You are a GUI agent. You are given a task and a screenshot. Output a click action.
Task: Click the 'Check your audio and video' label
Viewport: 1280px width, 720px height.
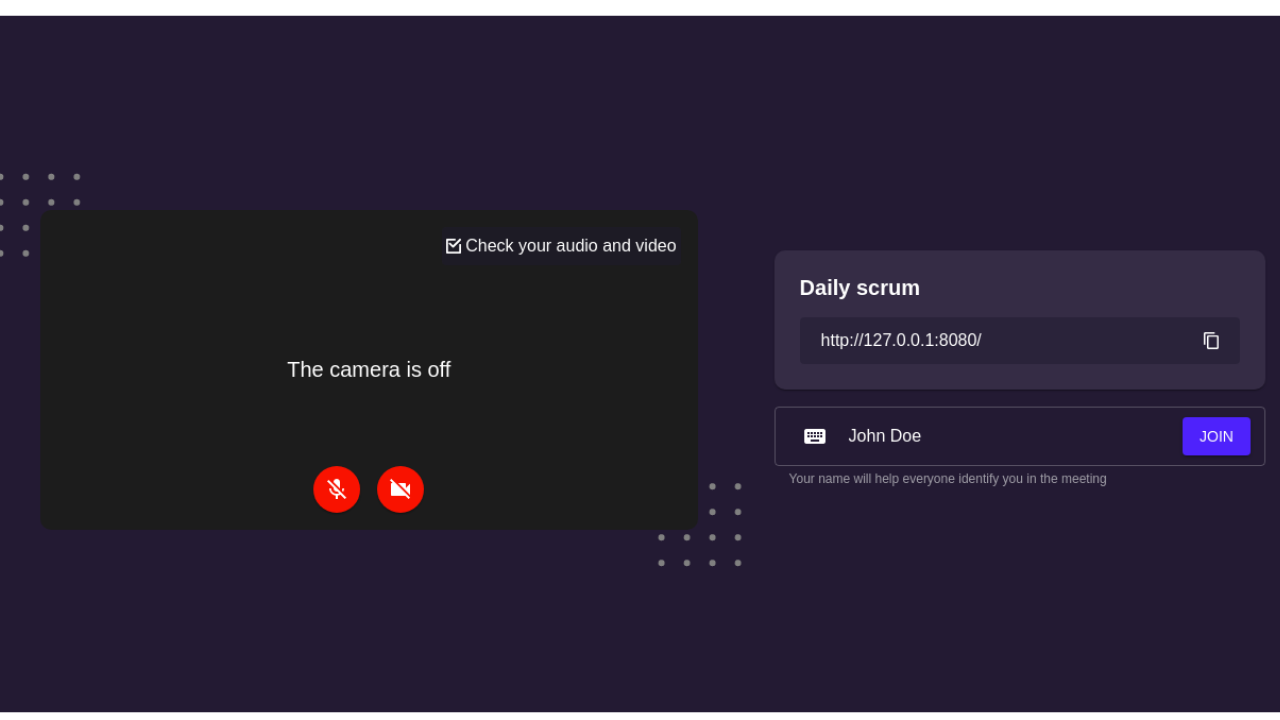click(x=571, y=246)
